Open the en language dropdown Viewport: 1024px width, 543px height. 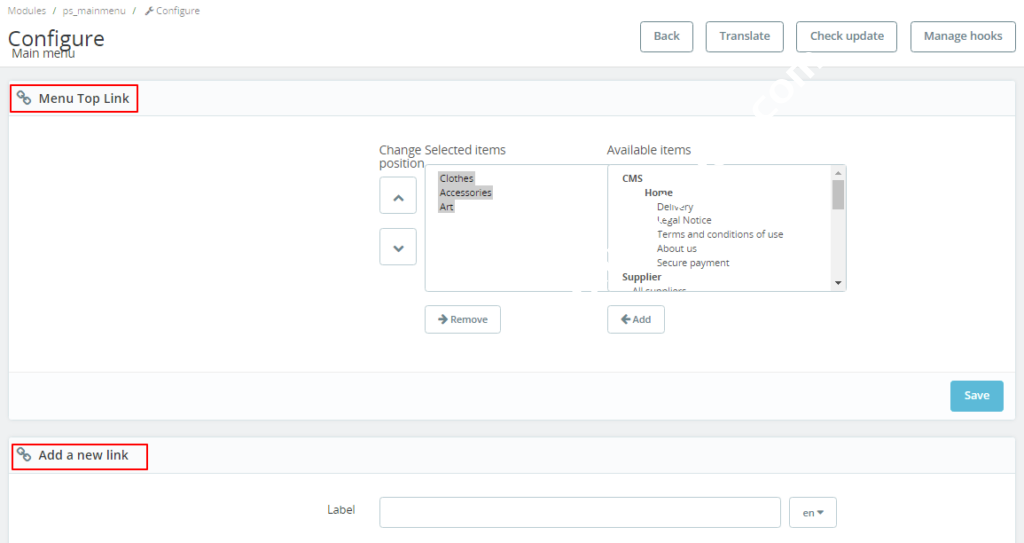tap(812, 512)
